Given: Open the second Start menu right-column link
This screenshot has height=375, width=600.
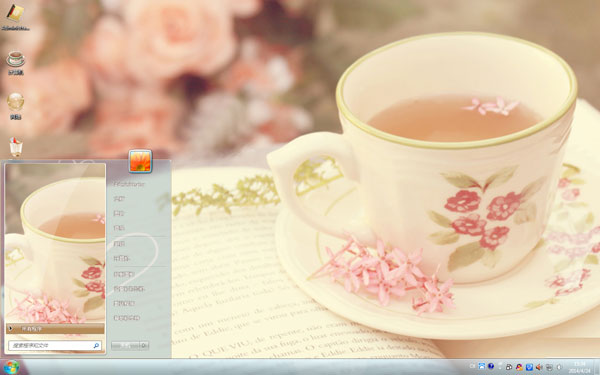Looking at the screenshot, I should [x=119, y=199].
